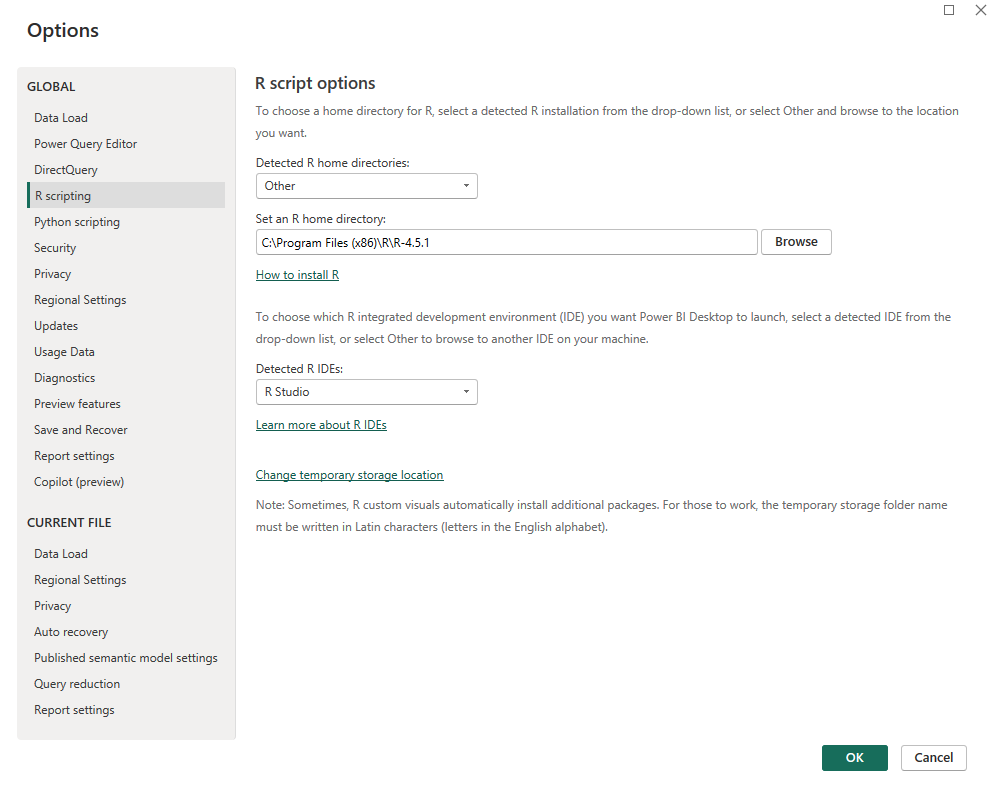Click inside the R home directory field
993x790 pixels.
click(x=506, y=242)
